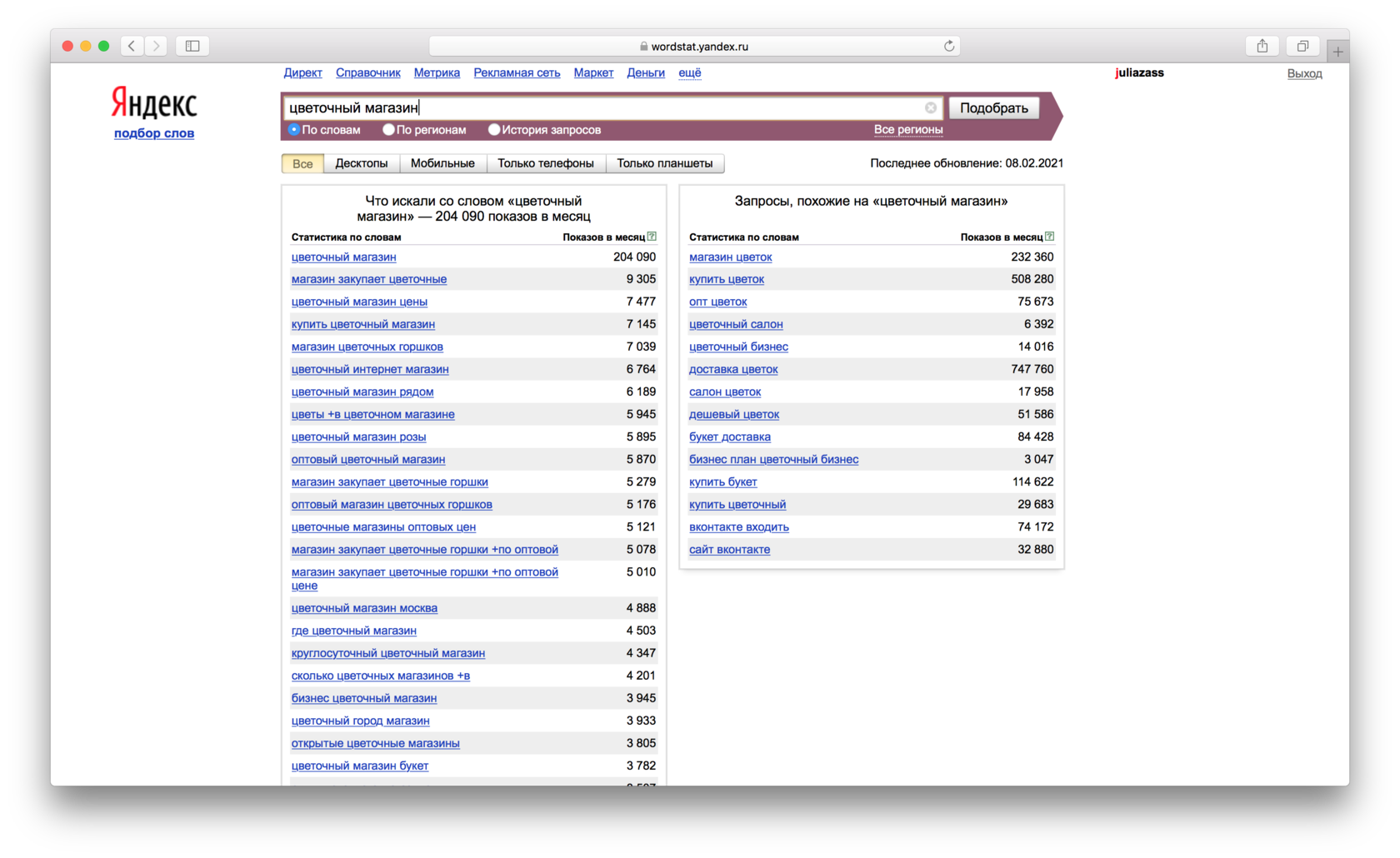Show the Safari sidebar
The height and width of the screenshot is (858, 1400).
pos(192,46)
